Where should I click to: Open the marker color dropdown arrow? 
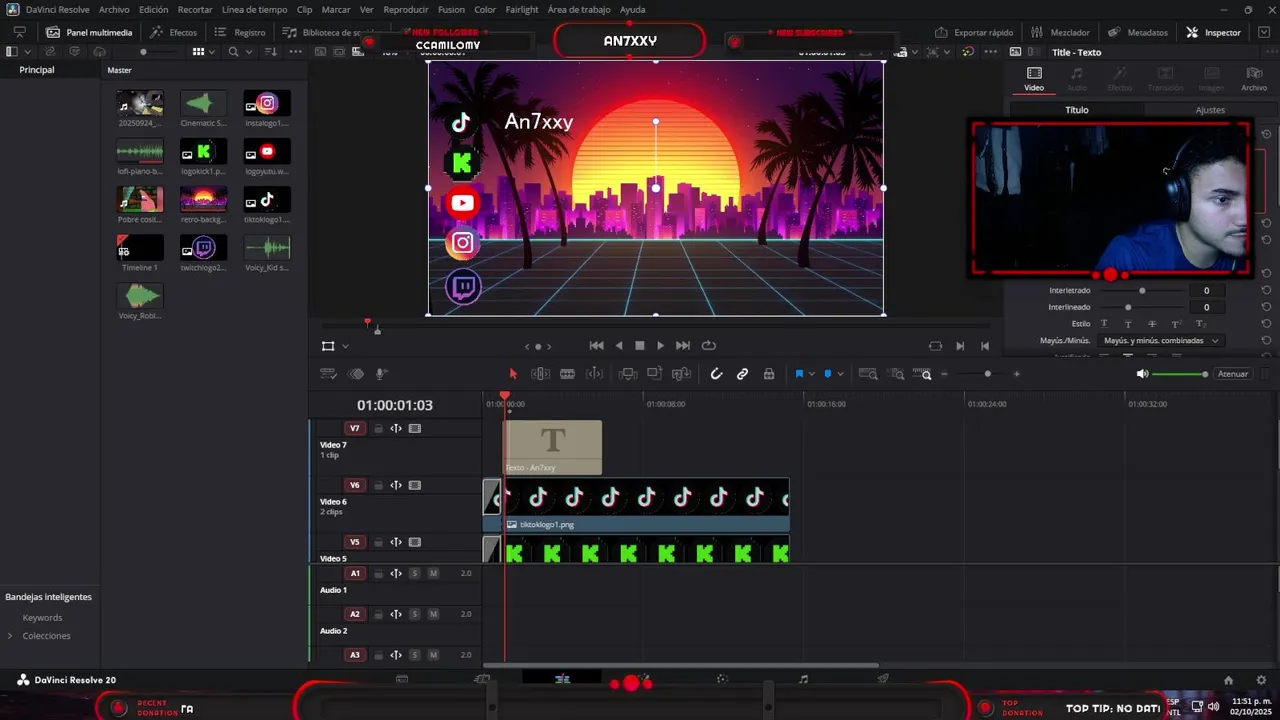[x=840, y=374]
